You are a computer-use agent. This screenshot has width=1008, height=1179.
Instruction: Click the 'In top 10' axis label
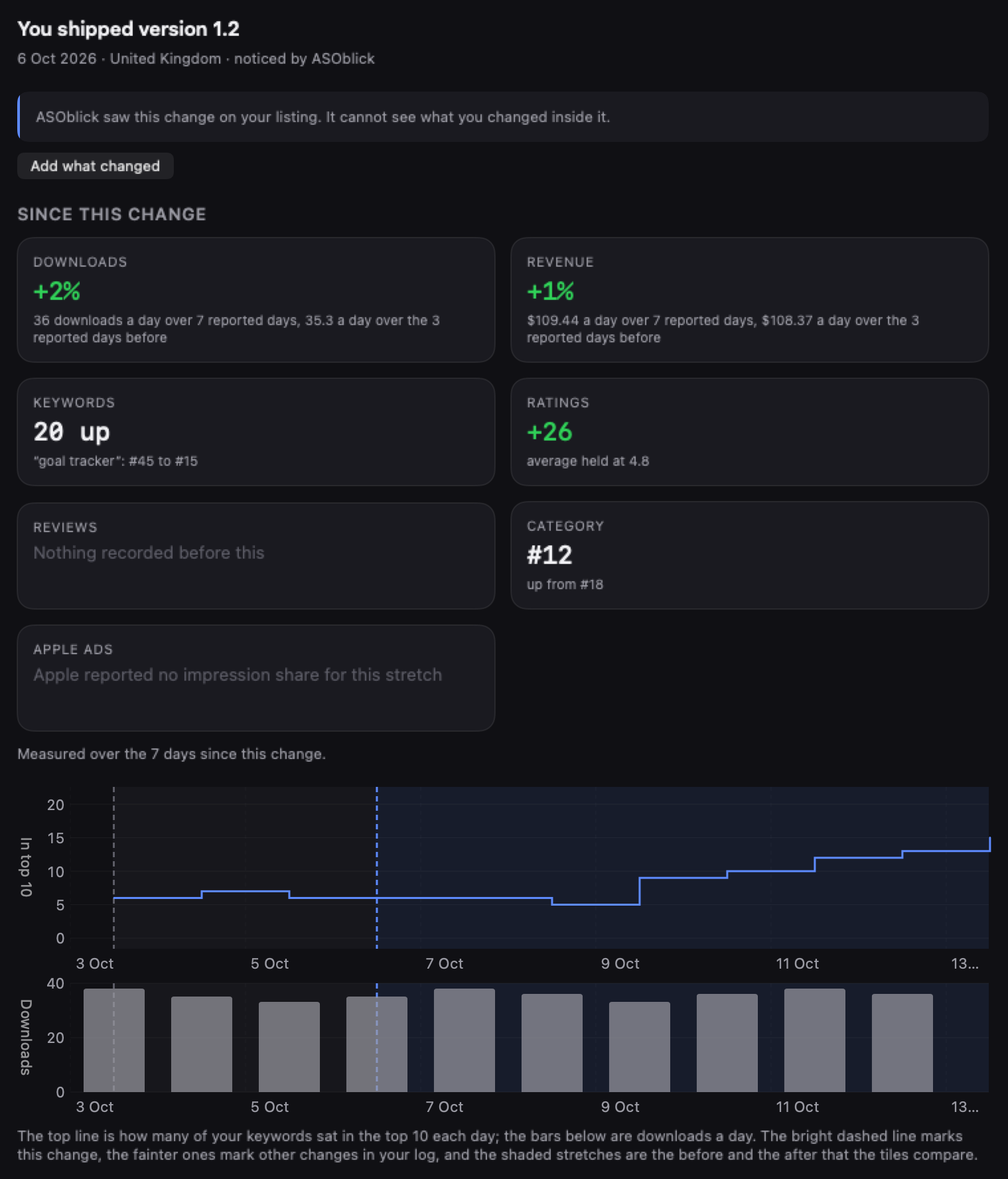pos(25,867)
